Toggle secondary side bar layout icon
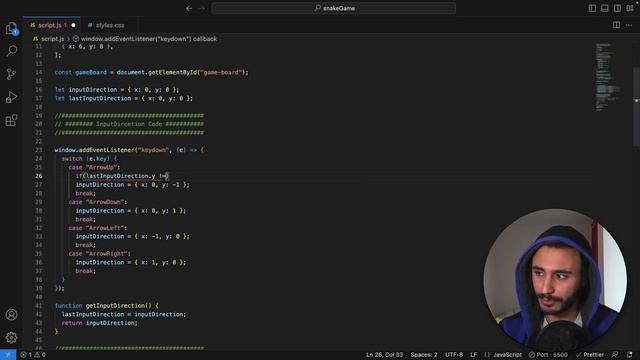640x360 pixels. (x=618, y=8)
